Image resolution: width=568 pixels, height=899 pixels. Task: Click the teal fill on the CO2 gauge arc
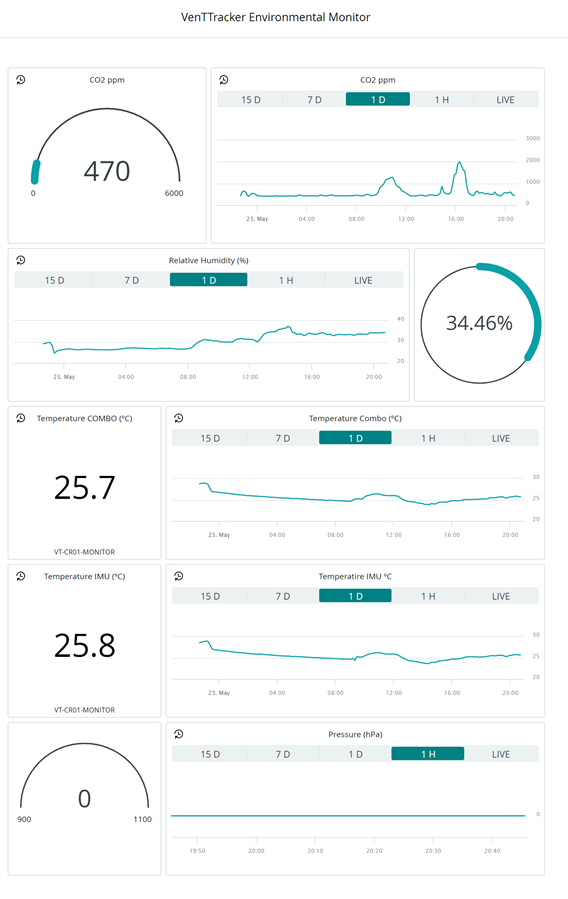pos(35,172)
